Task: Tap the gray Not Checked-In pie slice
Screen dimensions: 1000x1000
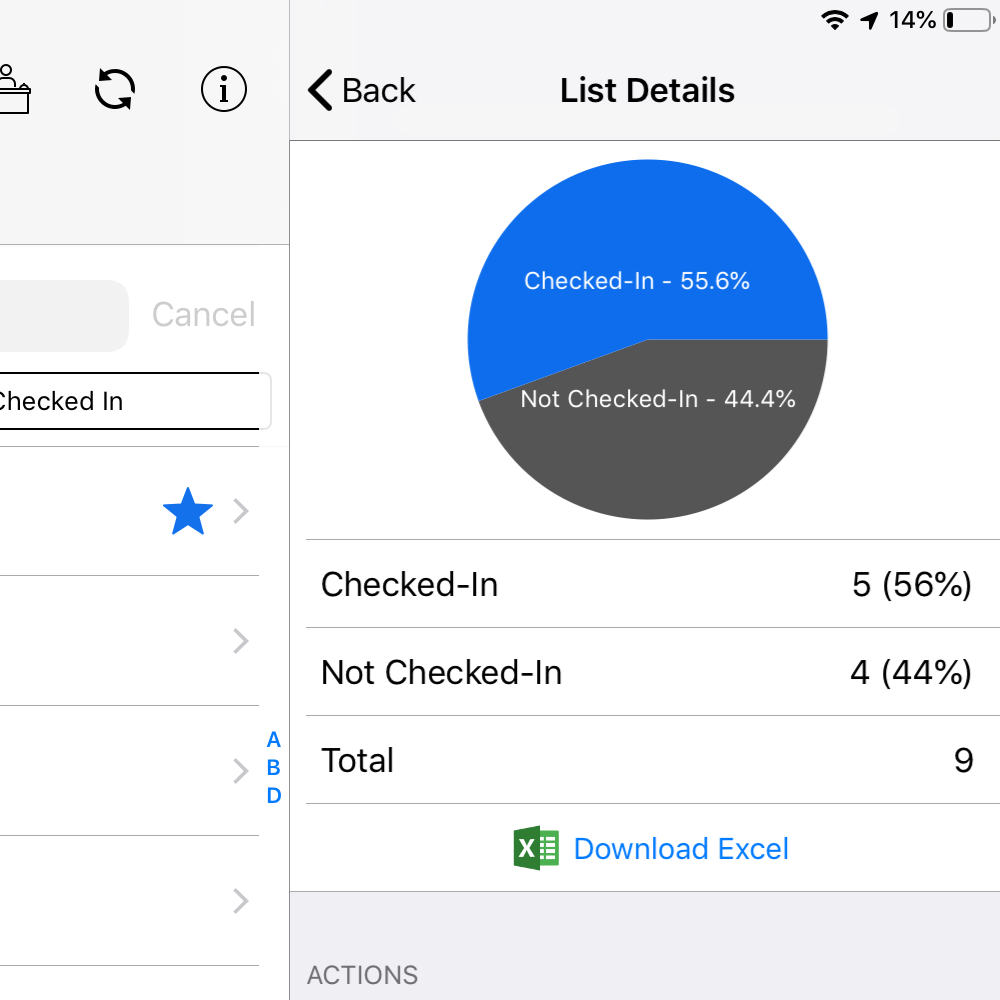Action: click(x=655, y=450)
